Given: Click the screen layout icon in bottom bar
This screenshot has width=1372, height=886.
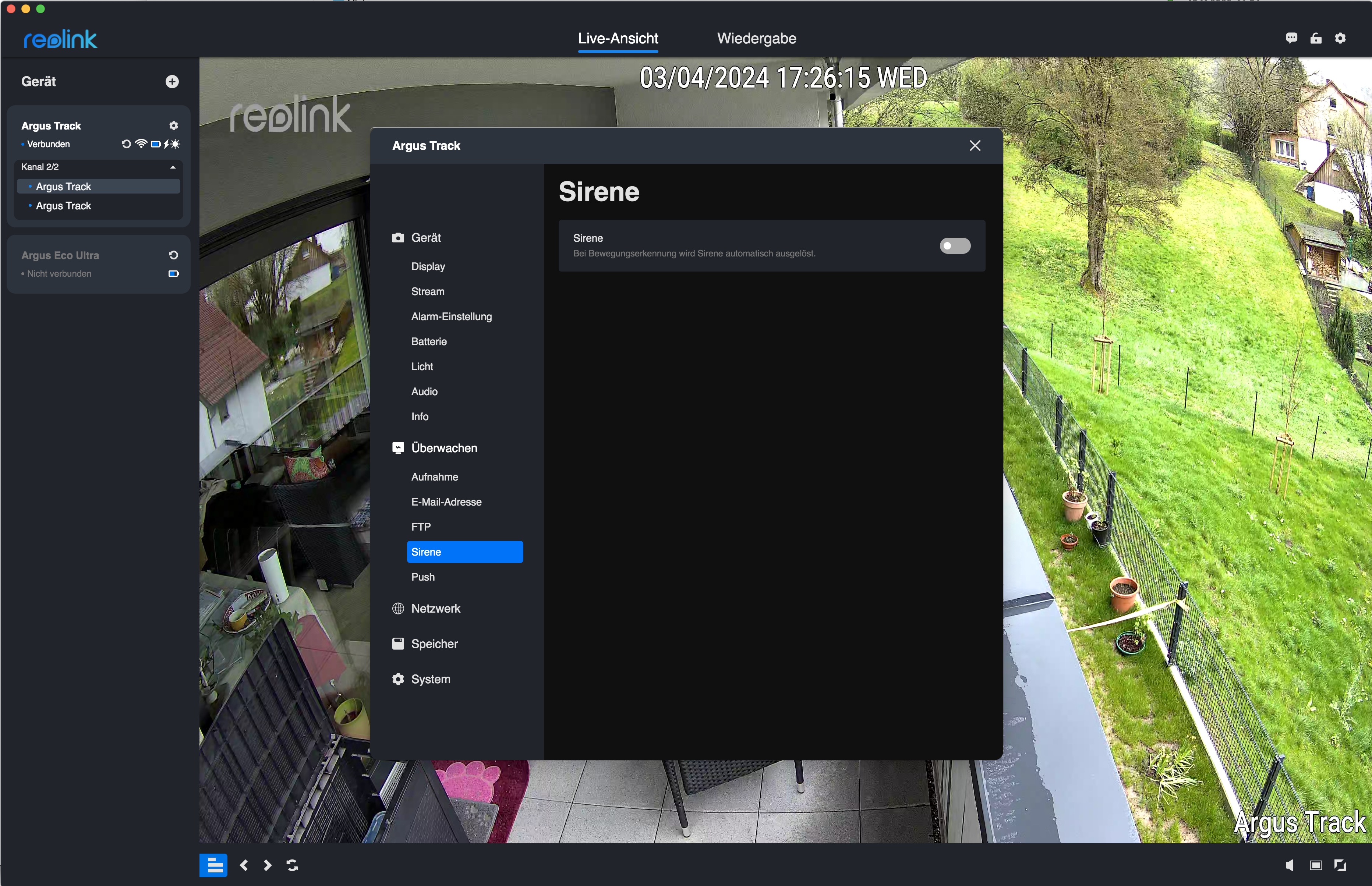Looking at the screenshot, I should point(213,865).
